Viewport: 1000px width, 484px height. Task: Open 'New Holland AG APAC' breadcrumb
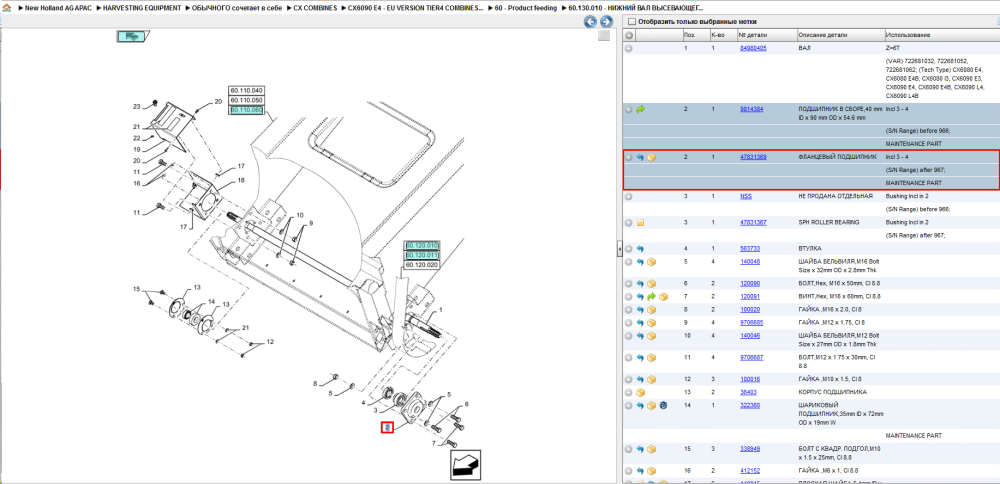coord(56,8)
